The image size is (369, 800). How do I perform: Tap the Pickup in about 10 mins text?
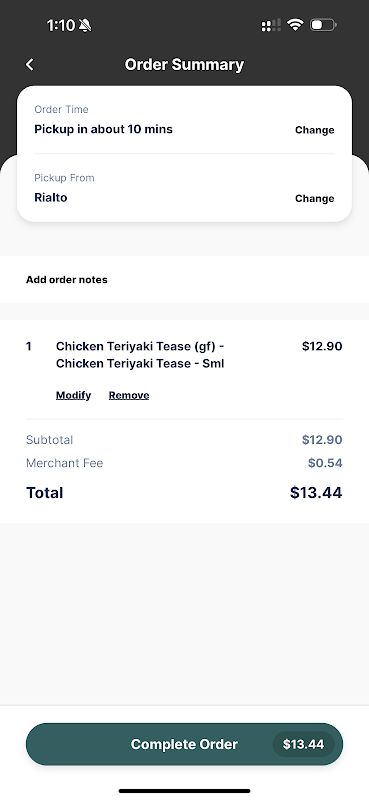(104, 129)
